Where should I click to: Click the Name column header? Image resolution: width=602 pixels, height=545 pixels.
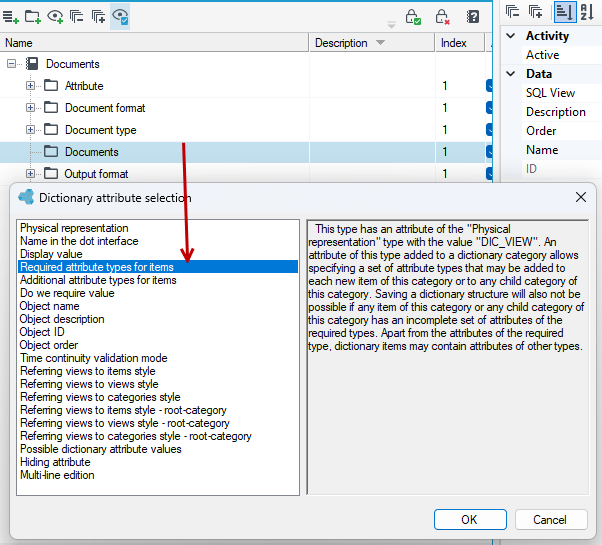pyautogui.click(x=154, y=43)
